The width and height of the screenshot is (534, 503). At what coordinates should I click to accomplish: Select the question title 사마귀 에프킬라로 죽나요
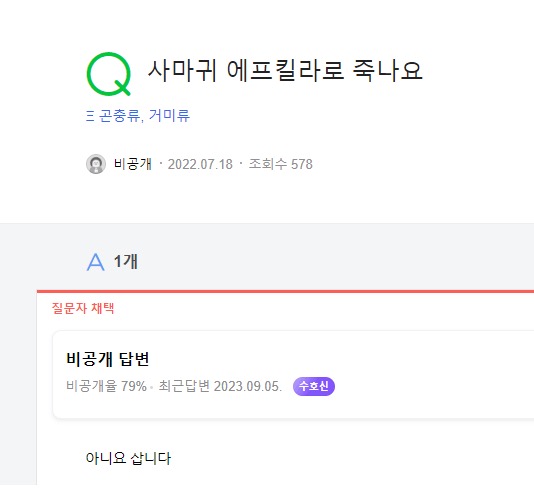[285, 70]
